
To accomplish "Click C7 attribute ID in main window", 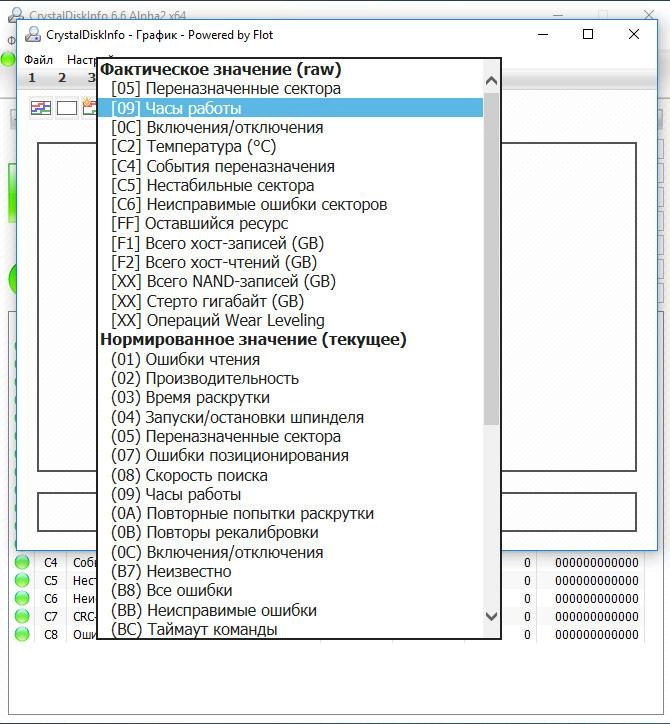I will click(51, 616).
